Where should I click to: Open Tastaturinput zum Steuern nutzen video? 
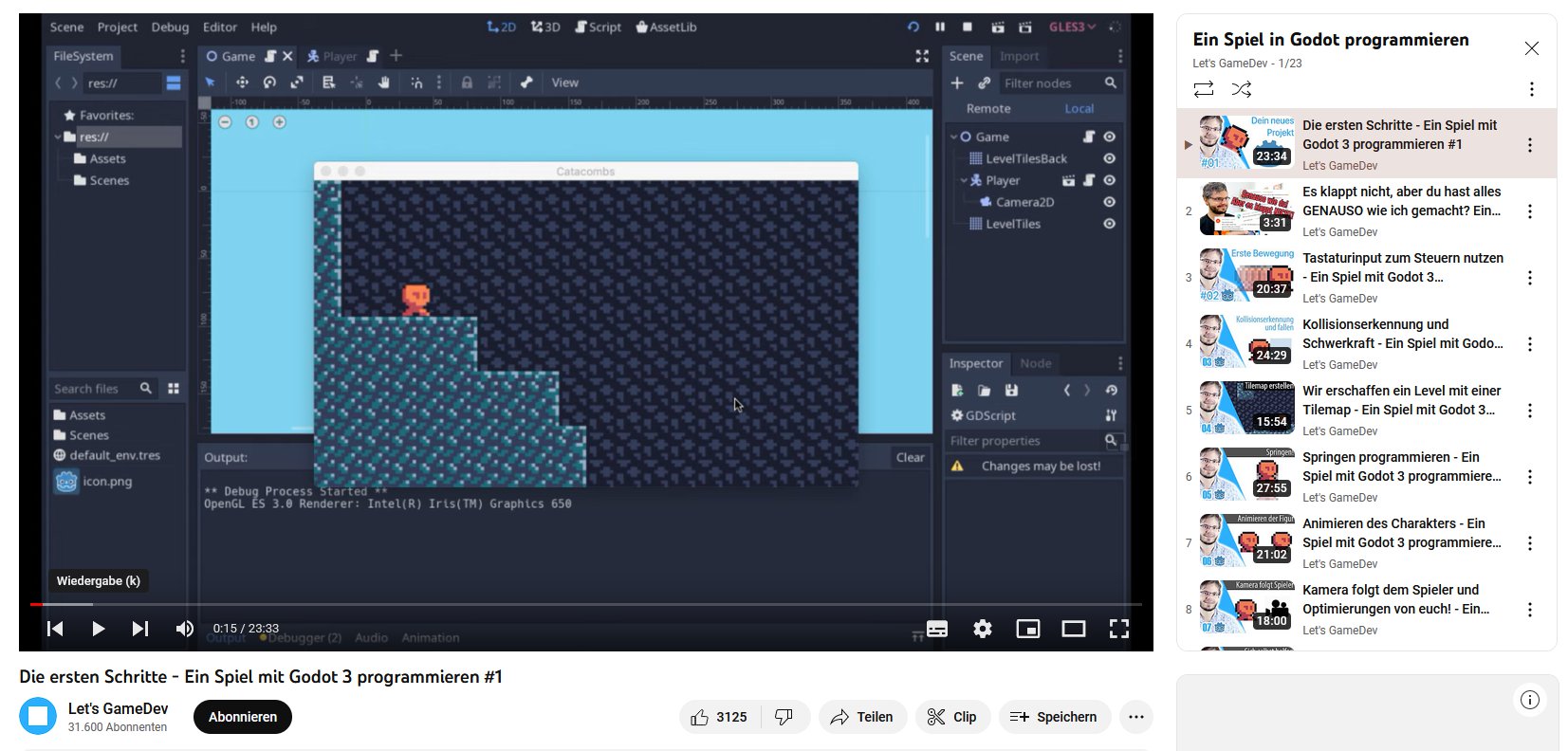1402,267
